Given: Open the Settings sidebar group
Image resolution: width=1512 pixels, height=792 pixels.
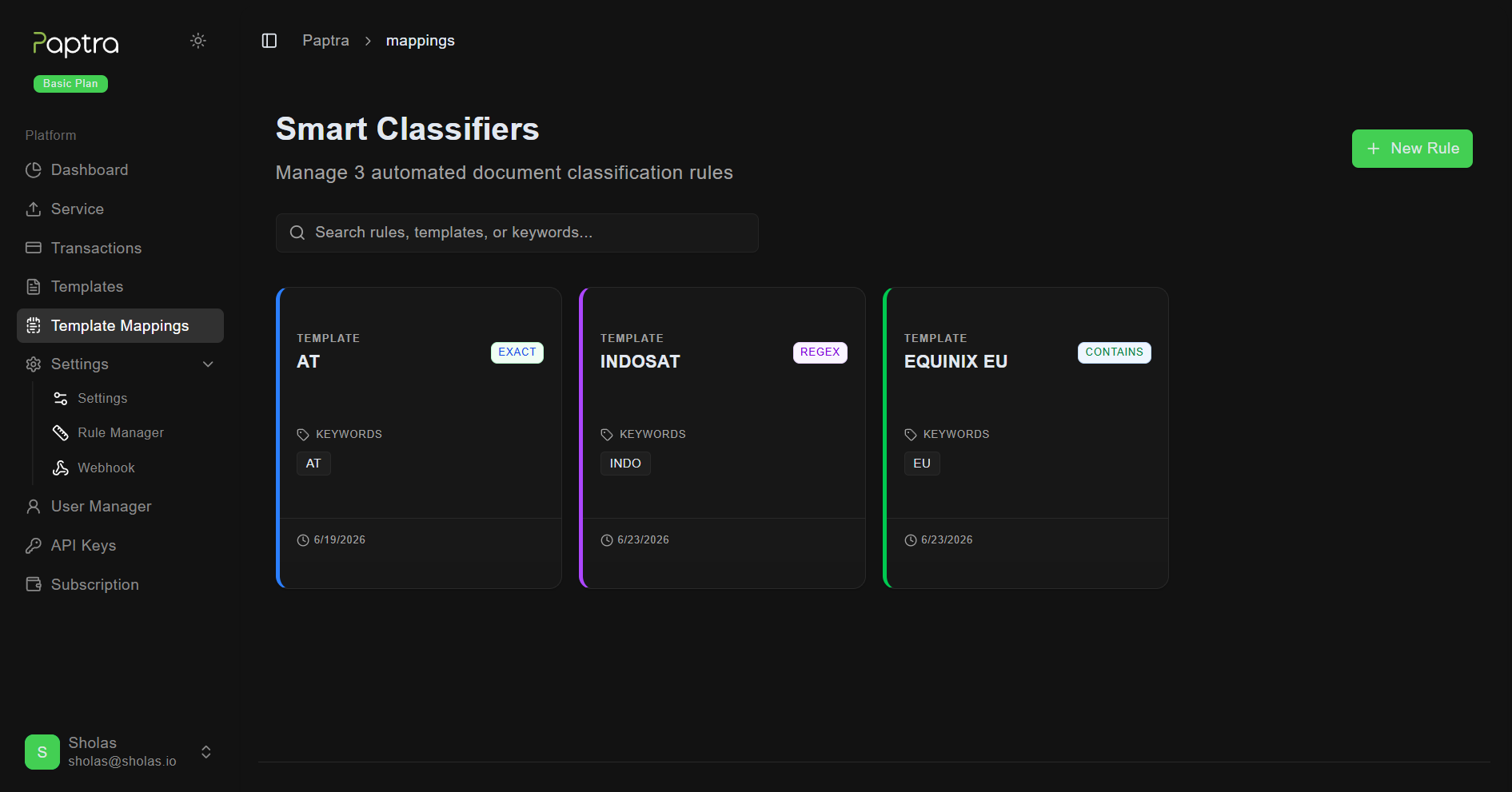Looking at the screenshot, I should pyautogui.click(x=120, y=364).
